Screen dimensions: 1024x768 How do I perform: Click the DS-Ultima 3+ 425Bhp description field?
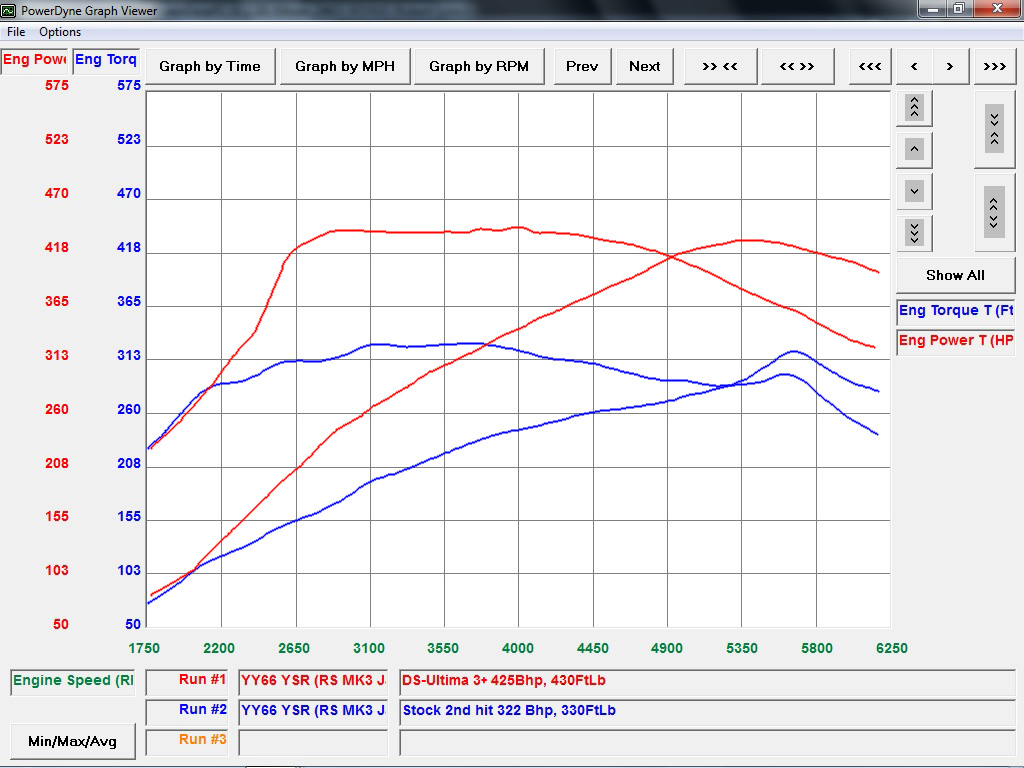pyautogui.click(x=707, y=681)
